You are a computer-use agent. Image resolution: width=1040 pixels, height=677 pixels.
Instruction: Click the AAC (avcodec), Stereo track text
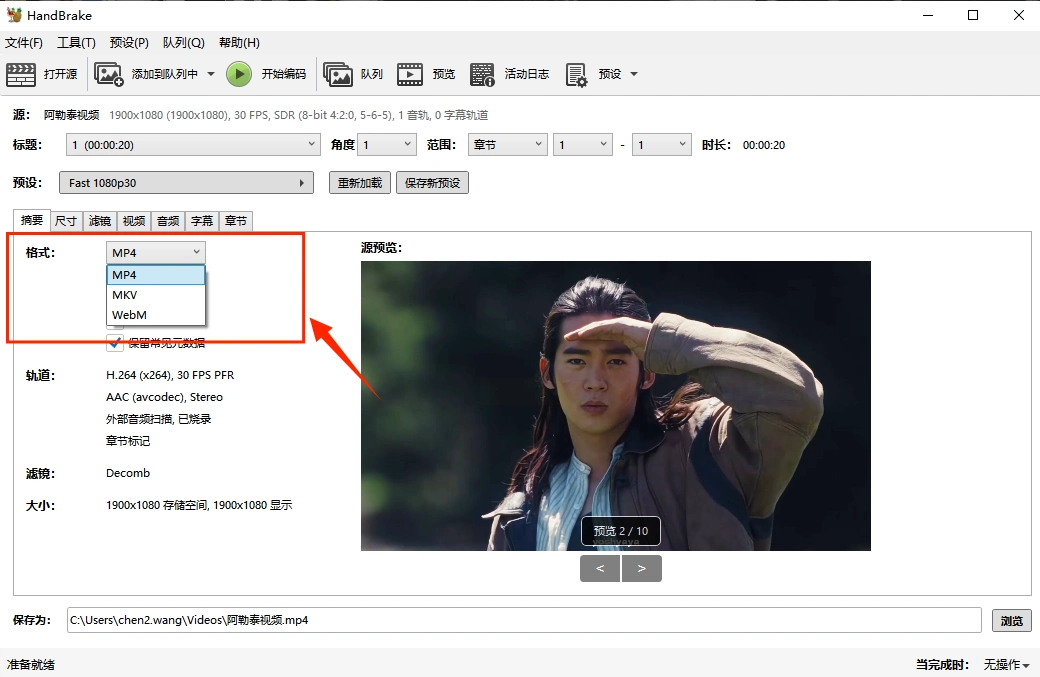pyautogui.click(x=164, y=397)
